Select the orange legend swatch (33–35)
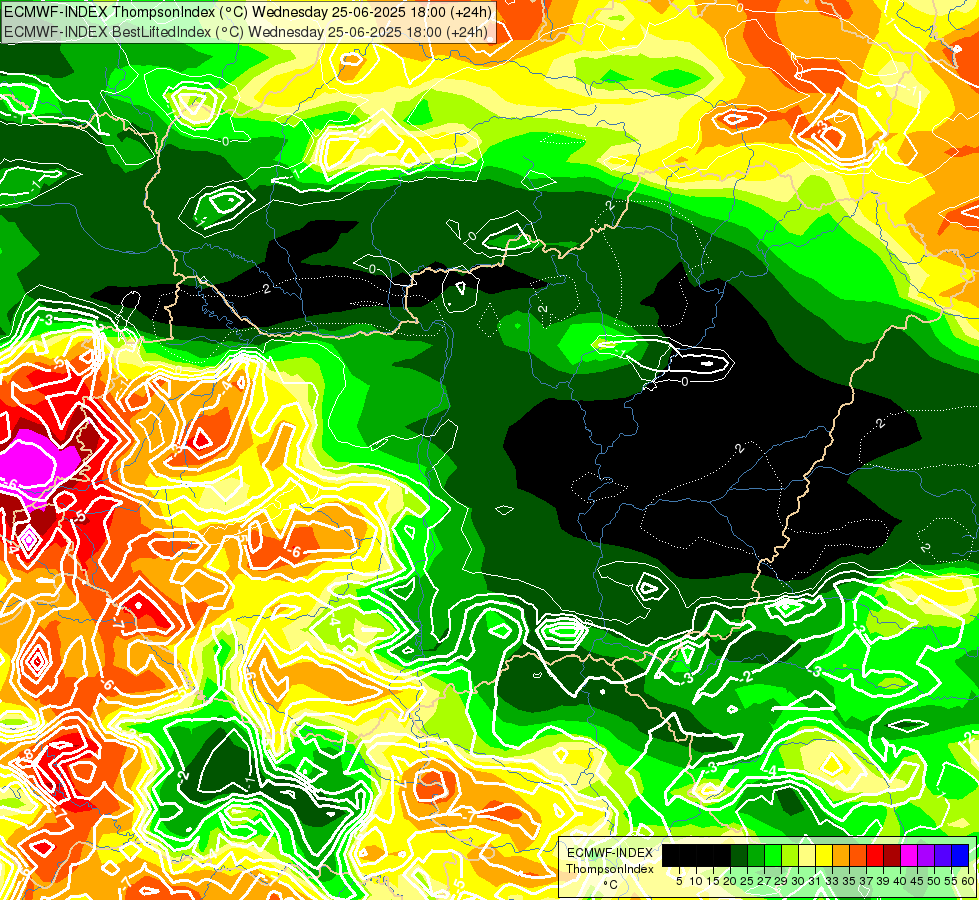Image resolution: width=979 pixels, height=900 pixels. 841,855
